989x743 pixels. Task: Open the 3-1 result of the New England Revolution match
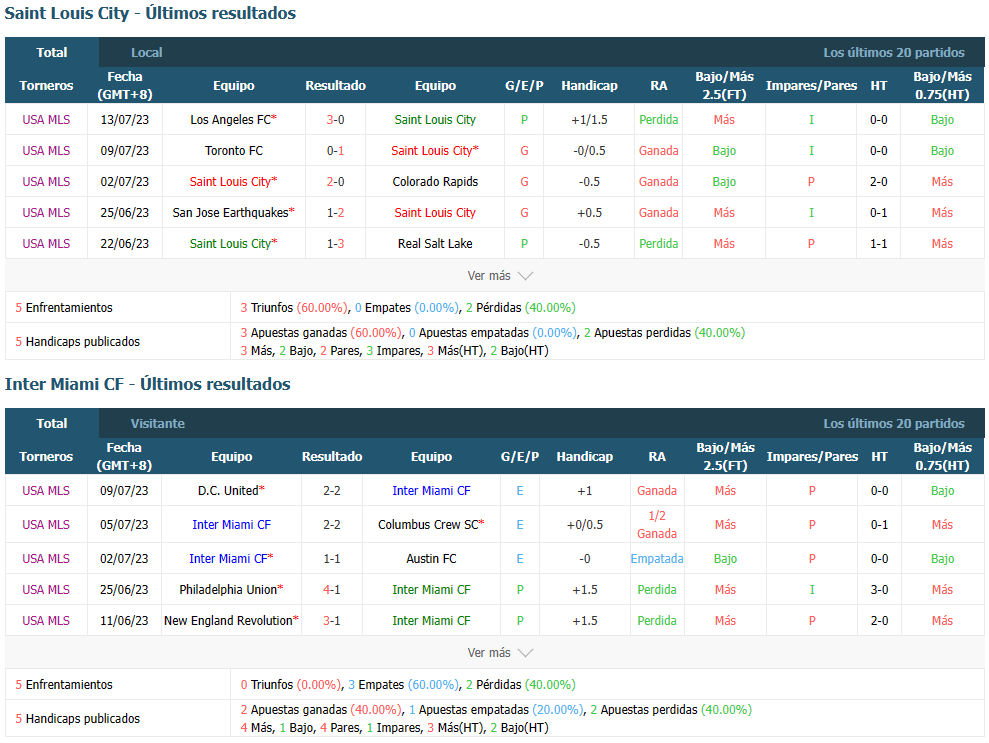[332, 620]
